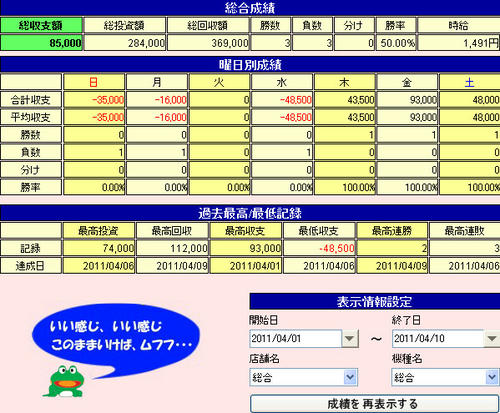Click Thursday's 合計収支 value 43,500
The height and width of the screenshot is (413, 500).
click(x=345, y=100)
